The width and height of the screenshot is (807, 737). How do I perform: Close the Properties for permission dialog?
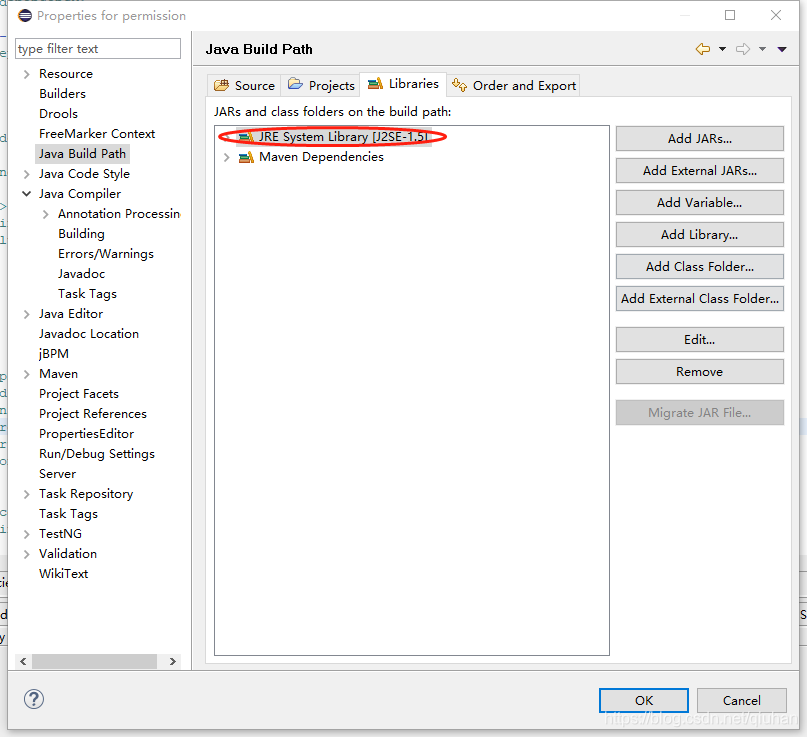(x=776, y=15)
